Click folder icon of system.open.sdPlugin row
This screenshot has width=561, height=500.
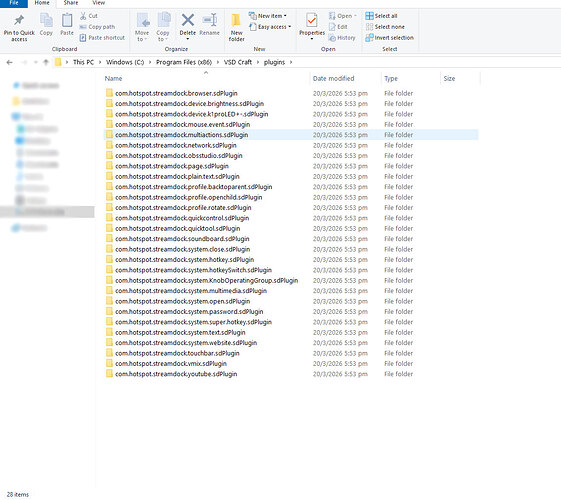click(x=109, y=301)
